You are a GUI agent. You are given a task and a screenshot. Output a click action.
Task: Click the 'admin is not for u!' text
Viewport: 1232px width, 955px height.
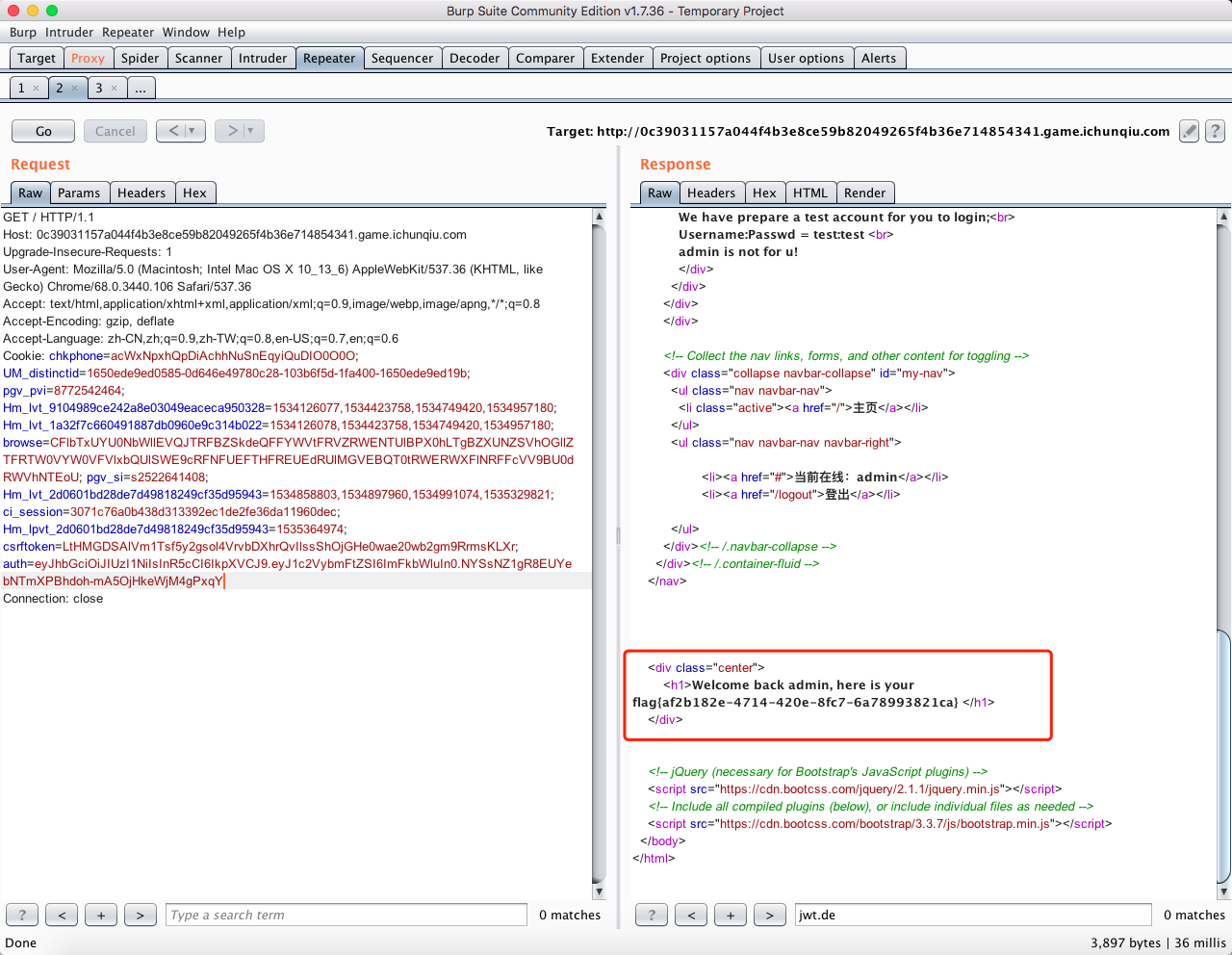point(738,252)
